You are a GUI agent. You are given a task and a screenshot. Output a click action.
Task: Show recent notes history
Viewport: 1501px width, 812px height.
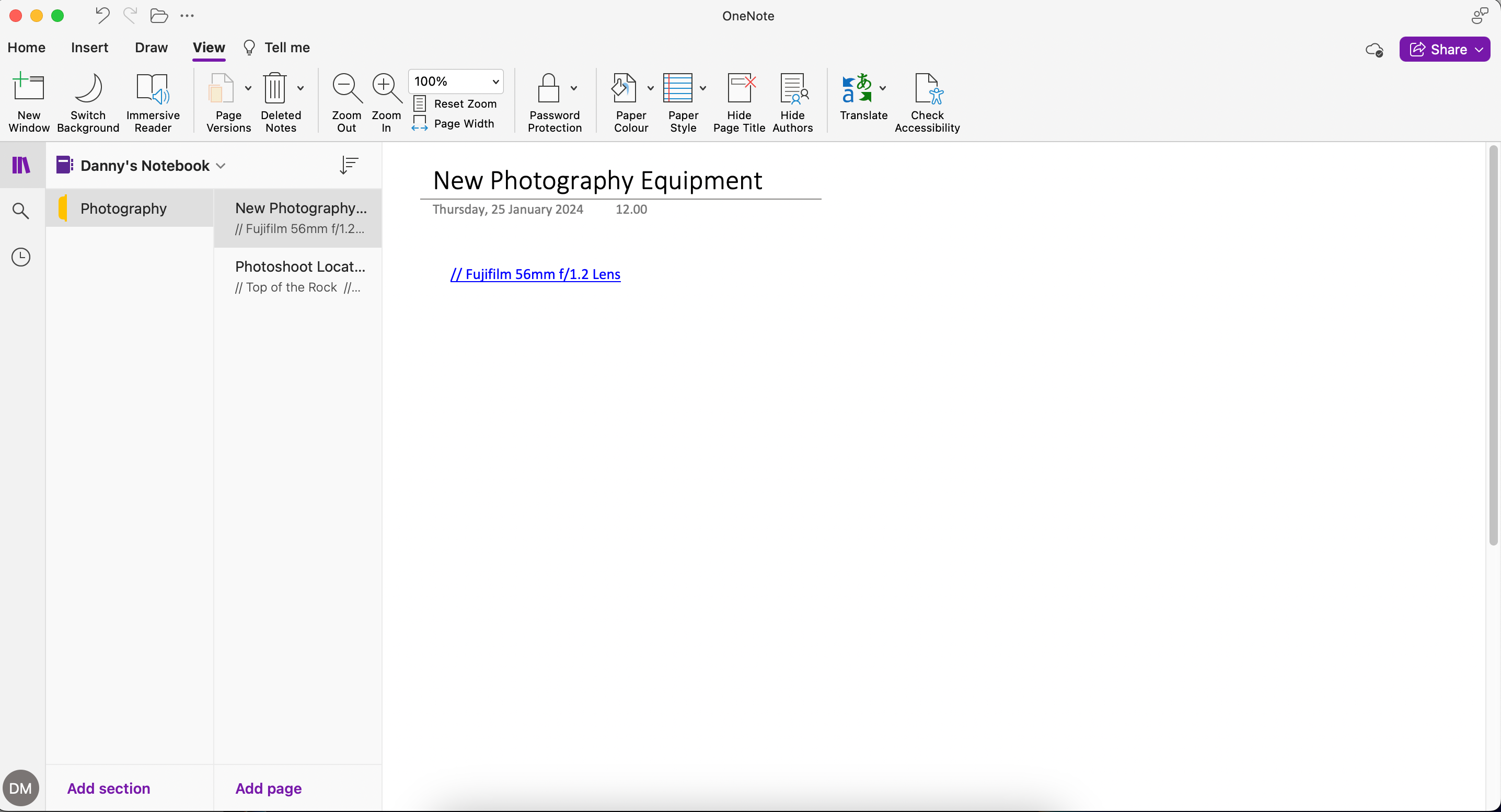[21, 257]
